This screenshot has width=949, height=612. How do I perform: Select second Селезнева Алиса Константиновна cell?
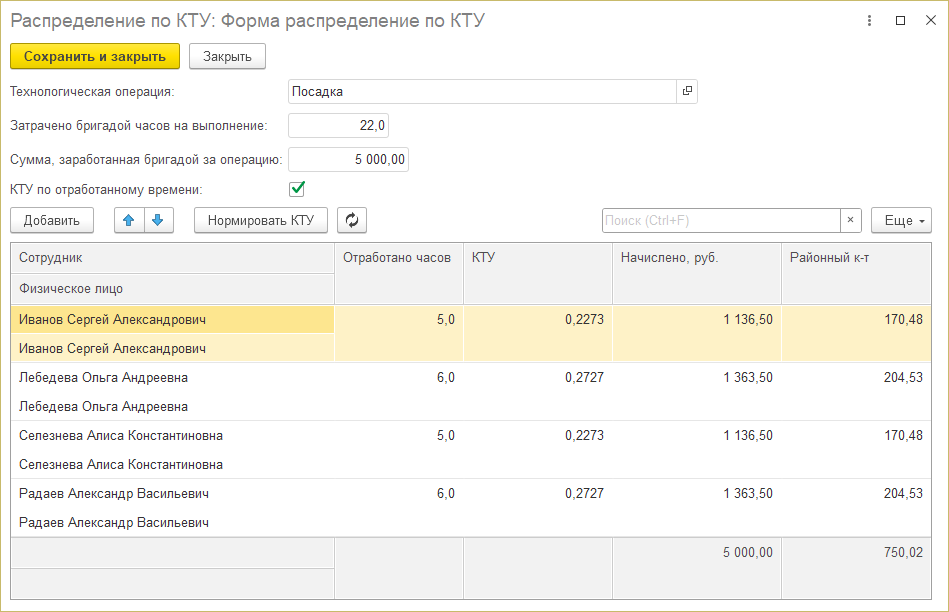[x=172, y=464]
